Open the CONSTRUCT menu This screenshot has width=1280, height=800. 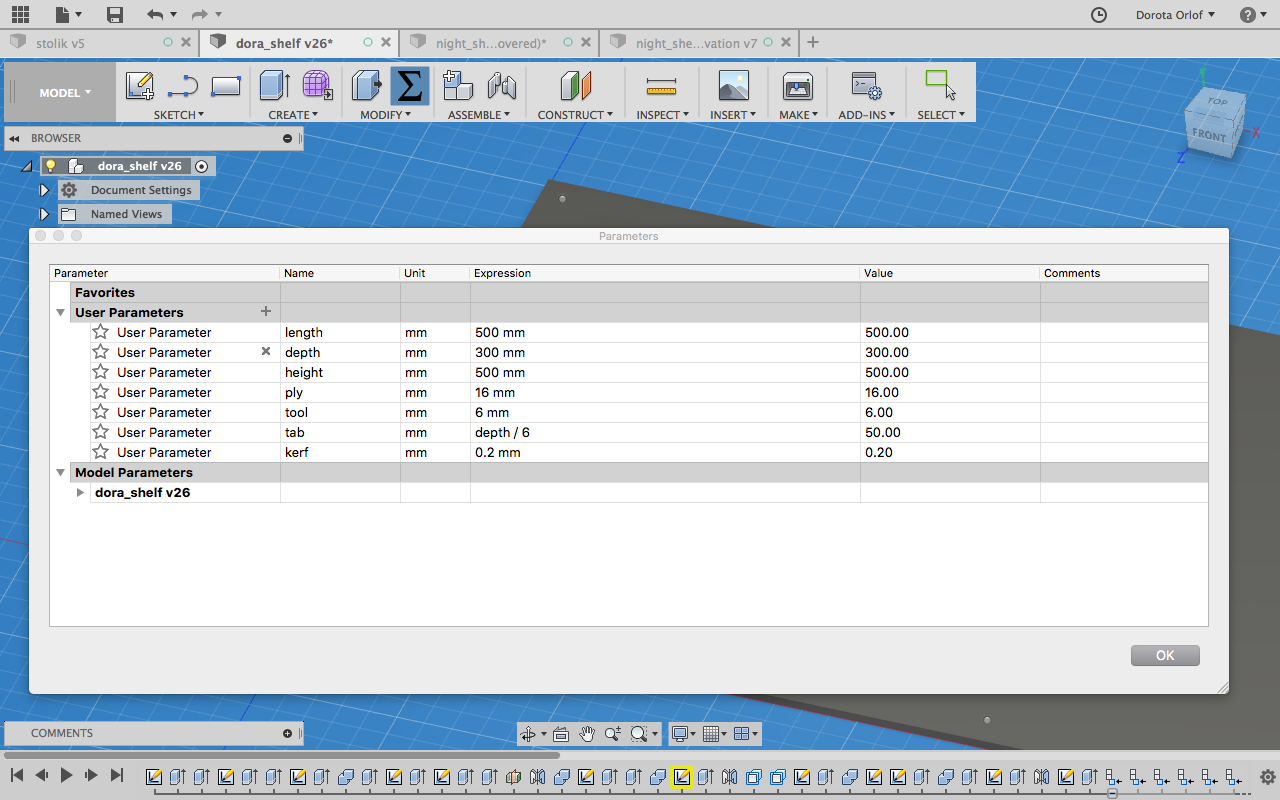click(x=575, y=115)
